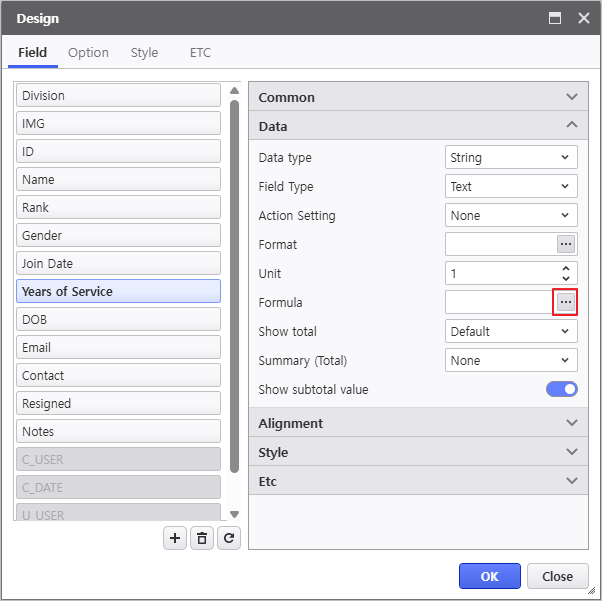Open the Format ellipsis button
Viewport: 602px width, 601px height.
coord(566,244)
